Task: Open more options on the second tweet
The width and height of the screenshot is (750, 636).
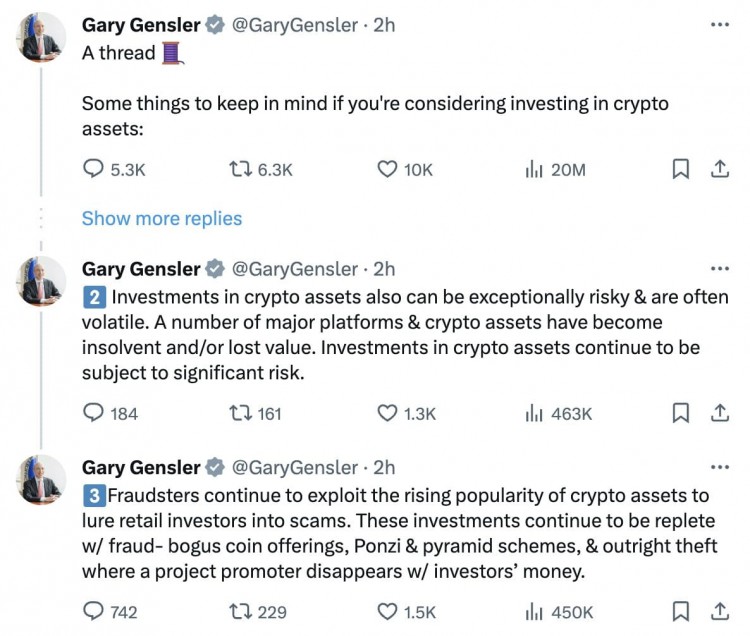Action: (719, 268)
